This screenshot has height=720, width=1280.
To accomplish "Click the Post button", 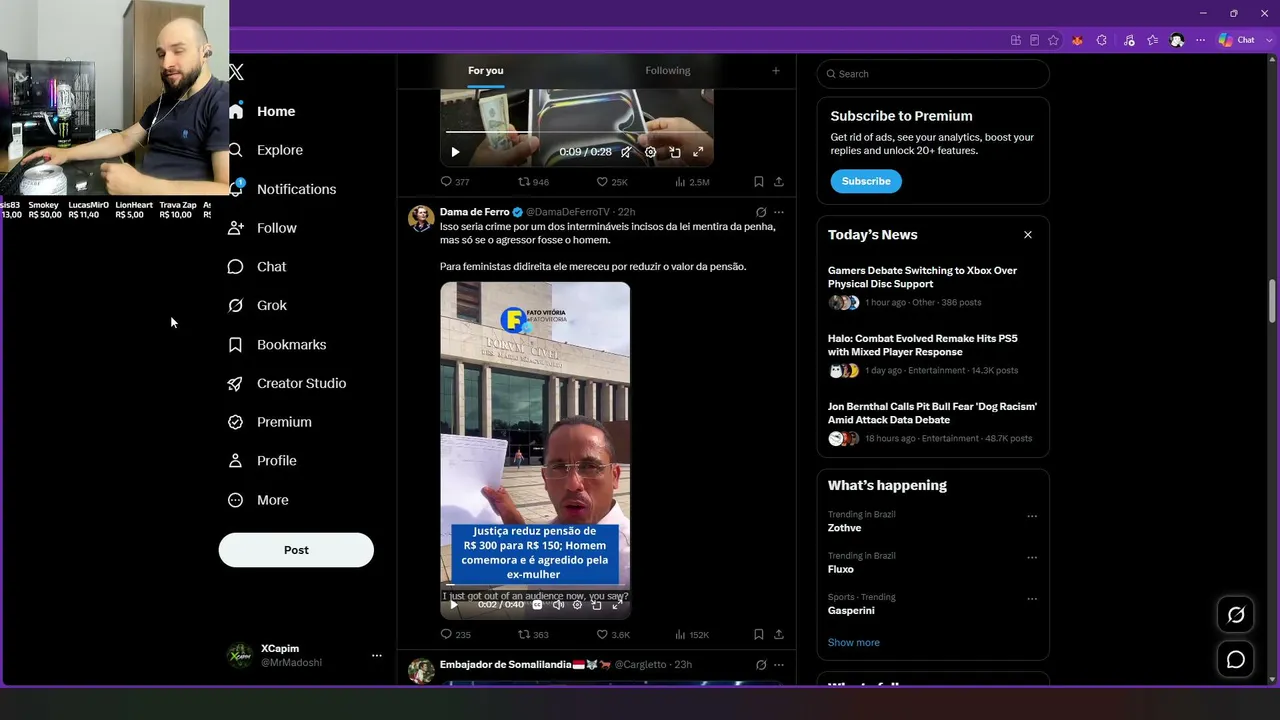I will tap(296, 550).
